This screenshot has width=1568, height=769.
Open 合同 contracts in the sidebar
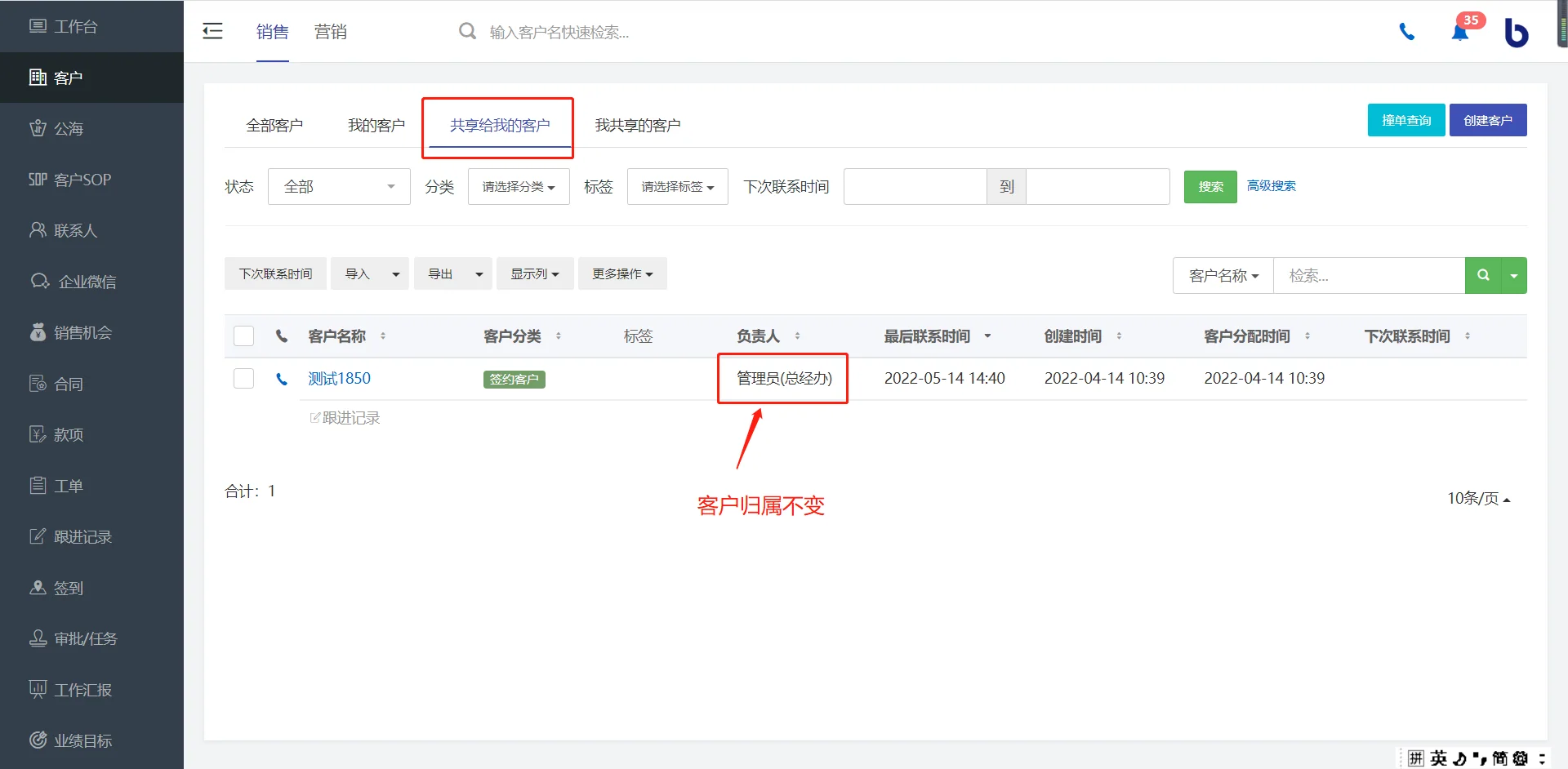(x=91, y=384)
